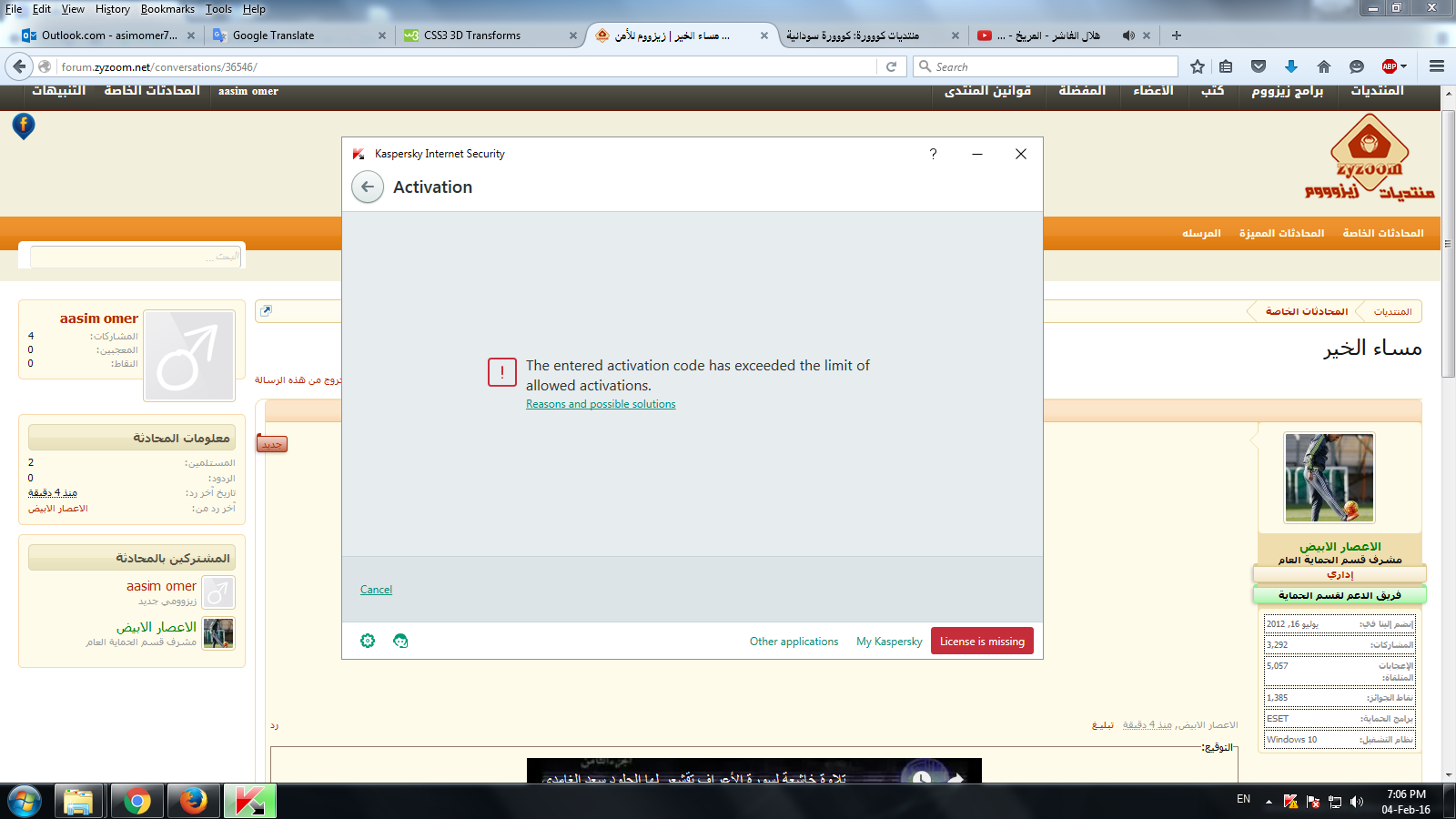Screen dimensions: 1456x819
Task: Click the red activation error icon
Action: click(502, 372)
